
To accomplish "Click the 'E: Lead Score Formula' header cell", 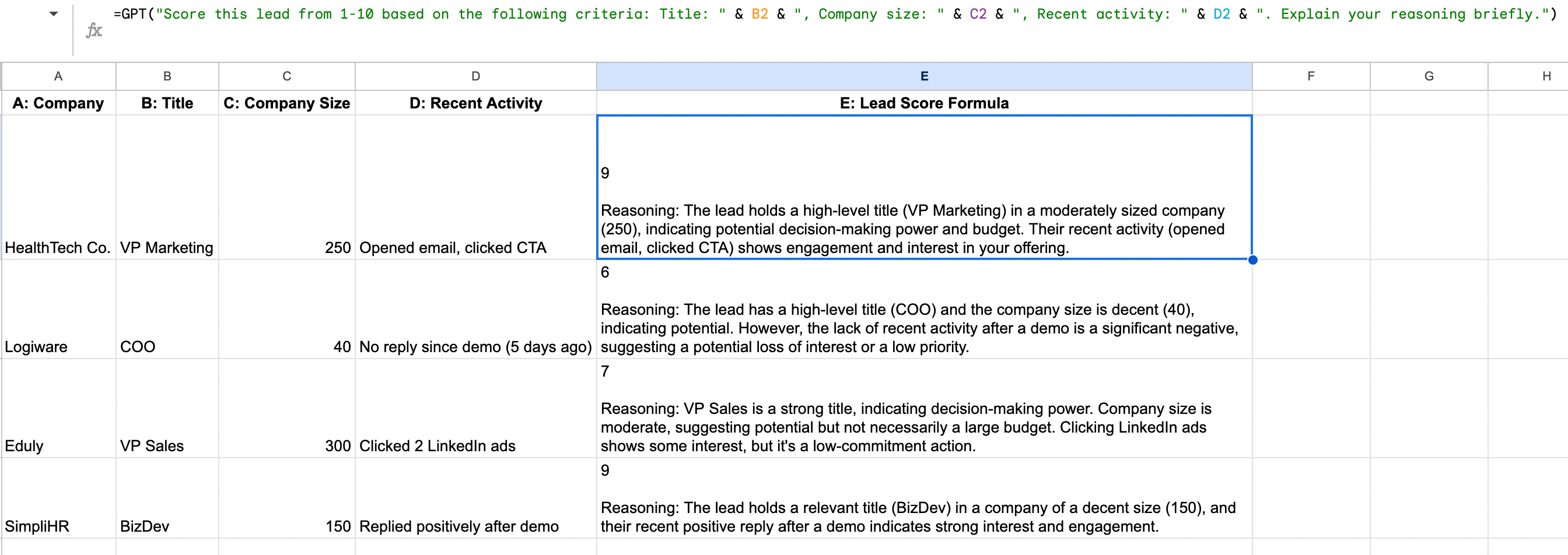I will pyautogui.click(x=923, y=103).
